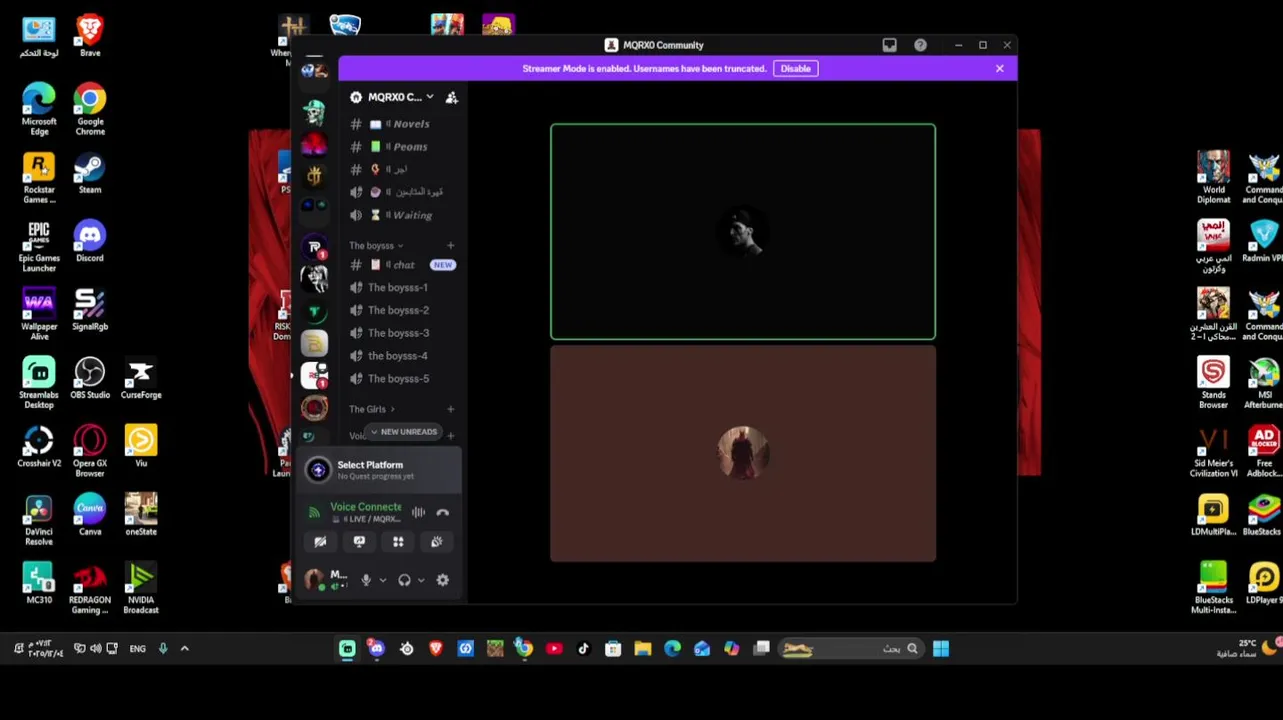Dismiss the Streamer Mode banner
The height and width of the screenshot is (720, 1283).
tap(999, 69)
